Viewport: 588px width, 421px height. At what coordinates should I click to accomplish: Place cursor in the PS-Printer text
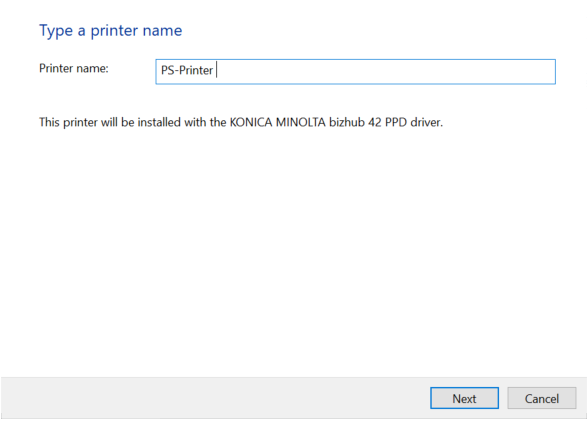187,70
